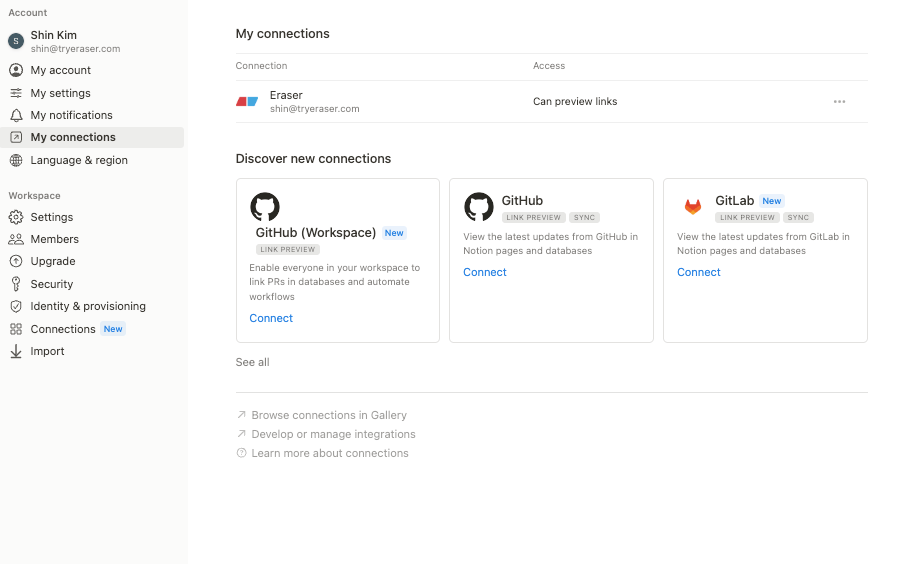Click the shin@tryeraser.com account email in sidebar
This screenshot has width=912, height=564.
pyautogui.click(x=76, y=49)
